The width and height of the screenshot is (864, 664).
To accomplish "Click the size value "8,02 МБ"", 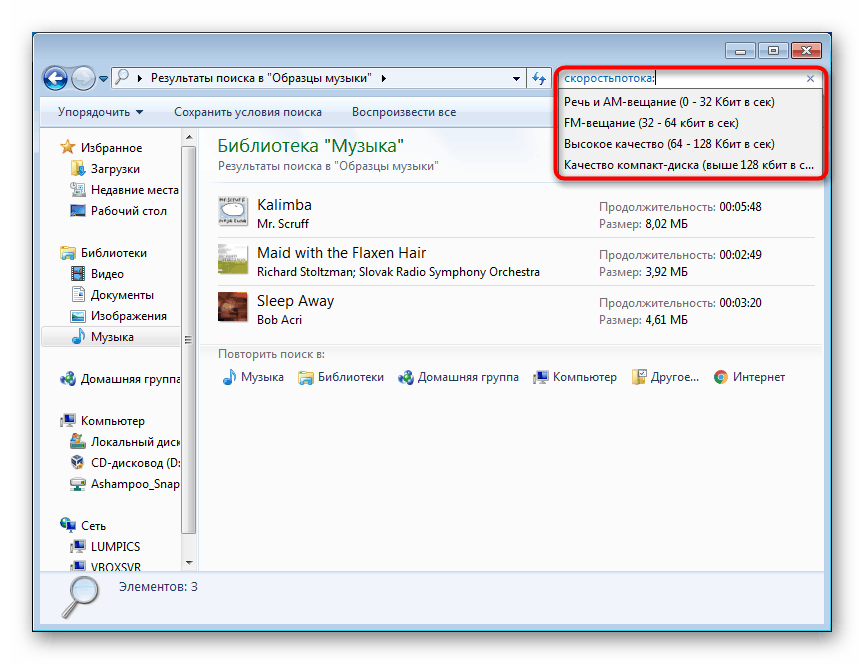I will click(666, 224).
